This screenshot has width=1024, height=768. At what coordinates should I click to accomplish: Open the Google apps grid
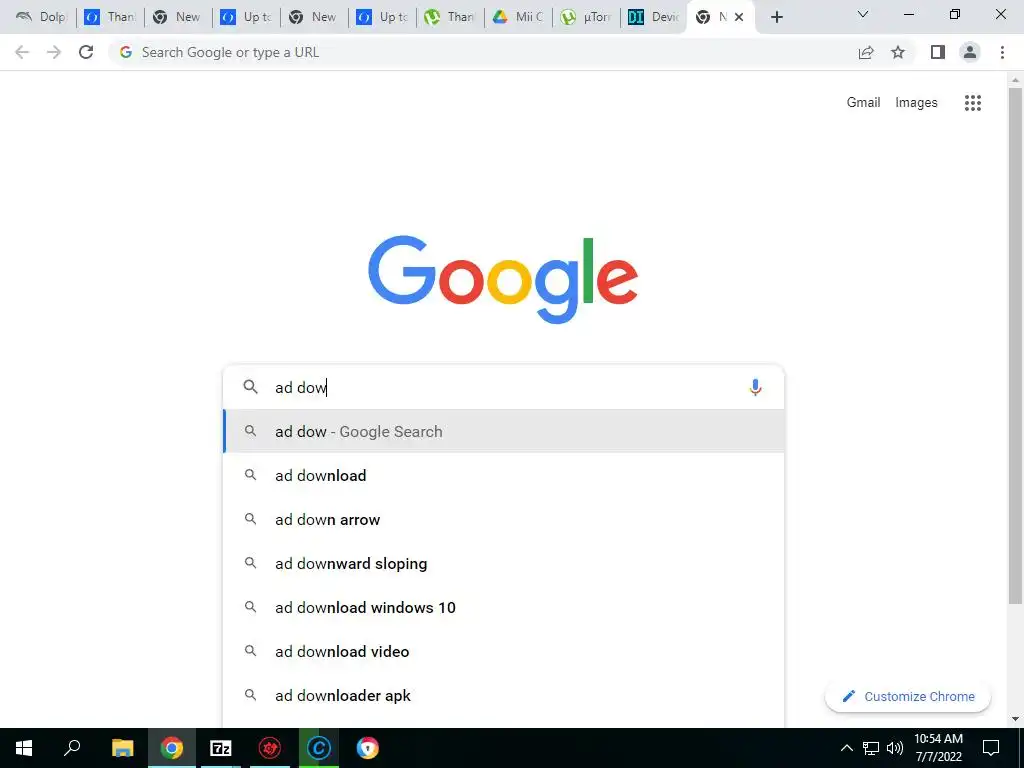coord(972,103)
